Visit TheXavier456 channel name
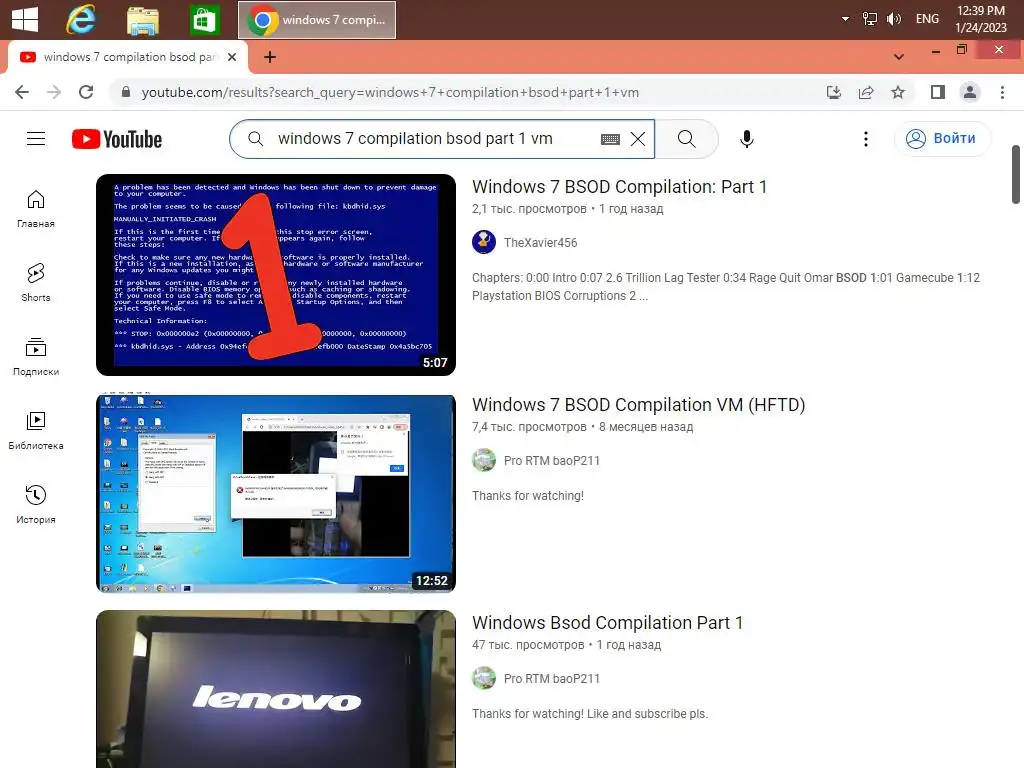Screen dimensions: 1024x768 click(x=540, y=242)
